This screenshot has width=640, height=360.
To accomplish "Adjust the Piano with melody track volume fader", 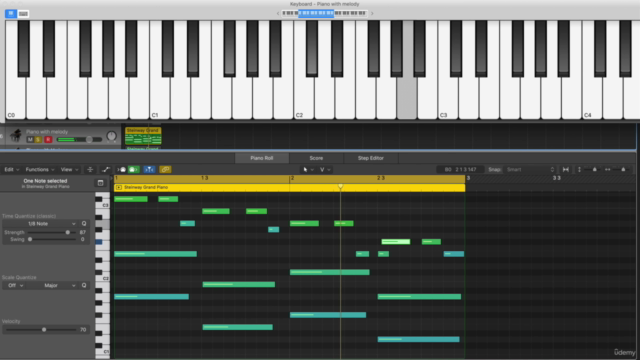I will pyautogui.click(x=80, y=140).
